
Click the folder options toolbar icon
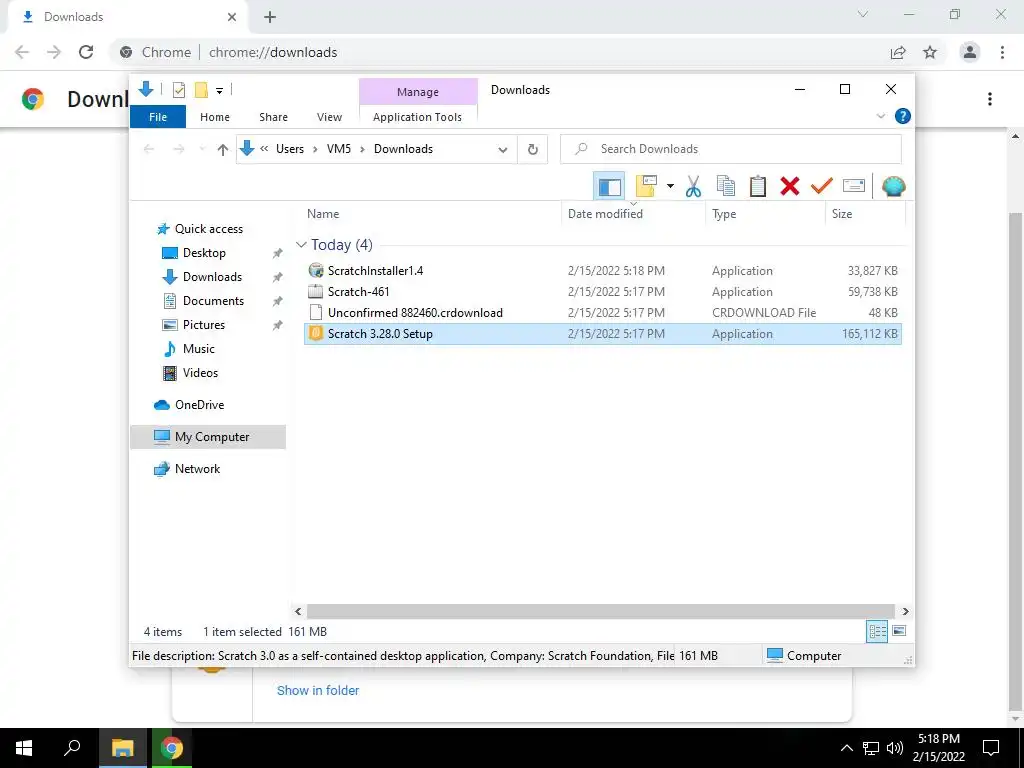[x=646, y=187]
